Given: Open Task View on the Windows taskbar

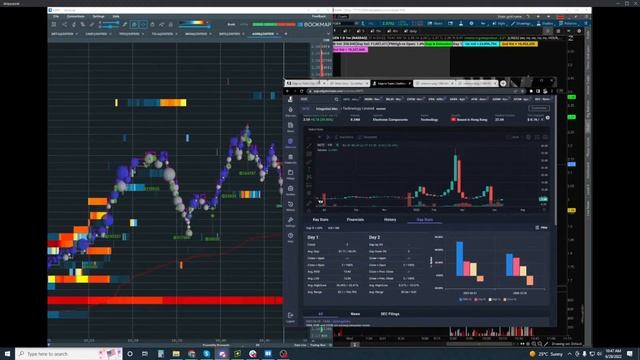Looking at the screenshot, I should tap(145, 354).
